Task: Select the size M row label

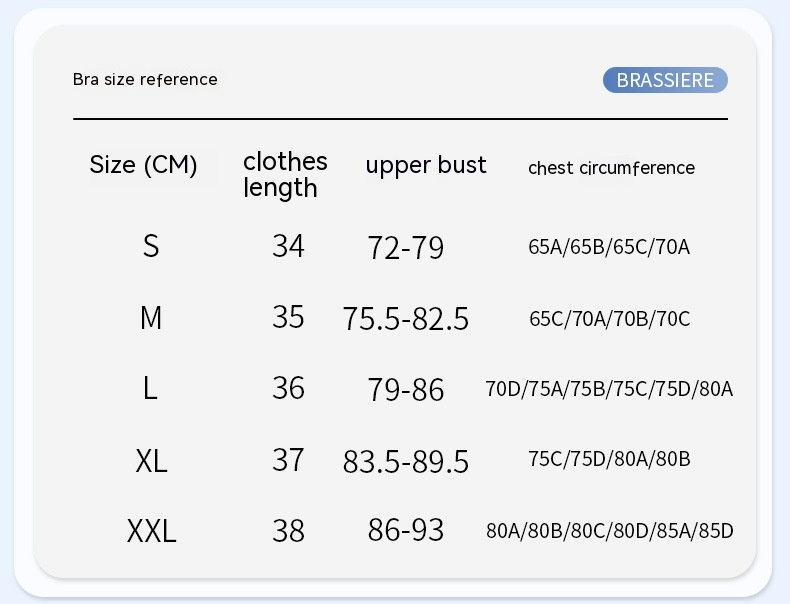Action: [x=151, y=318]
